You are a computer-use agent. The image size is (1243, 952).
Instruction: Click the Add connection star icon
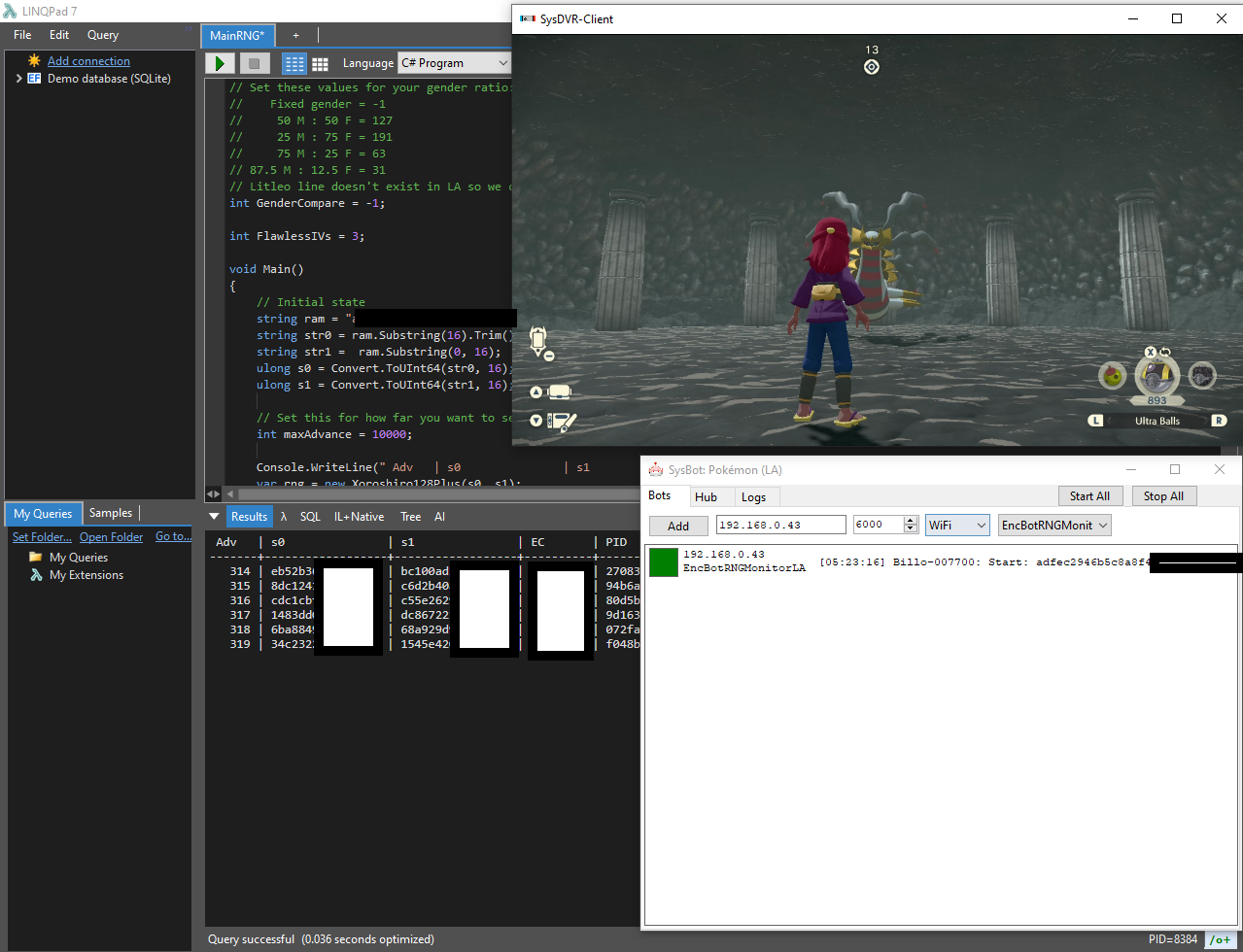34,60
